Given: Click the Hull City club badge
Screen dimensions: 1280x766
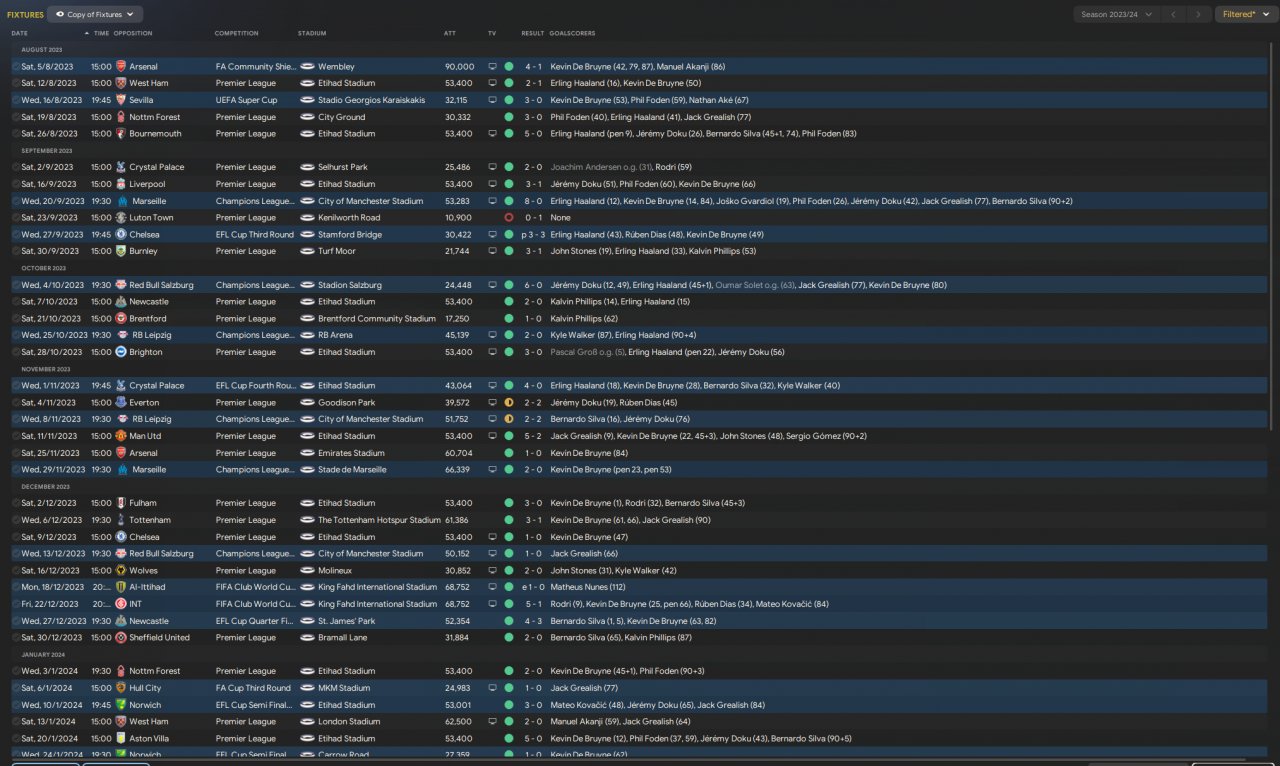Looking at the screenshot, I should (121, 688).
